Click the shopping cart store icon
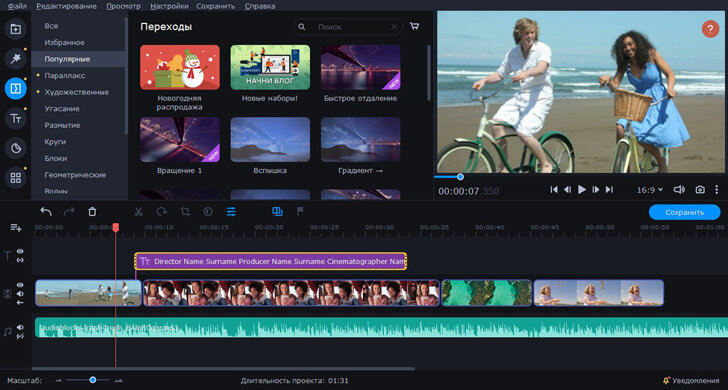 pos(415,26)
